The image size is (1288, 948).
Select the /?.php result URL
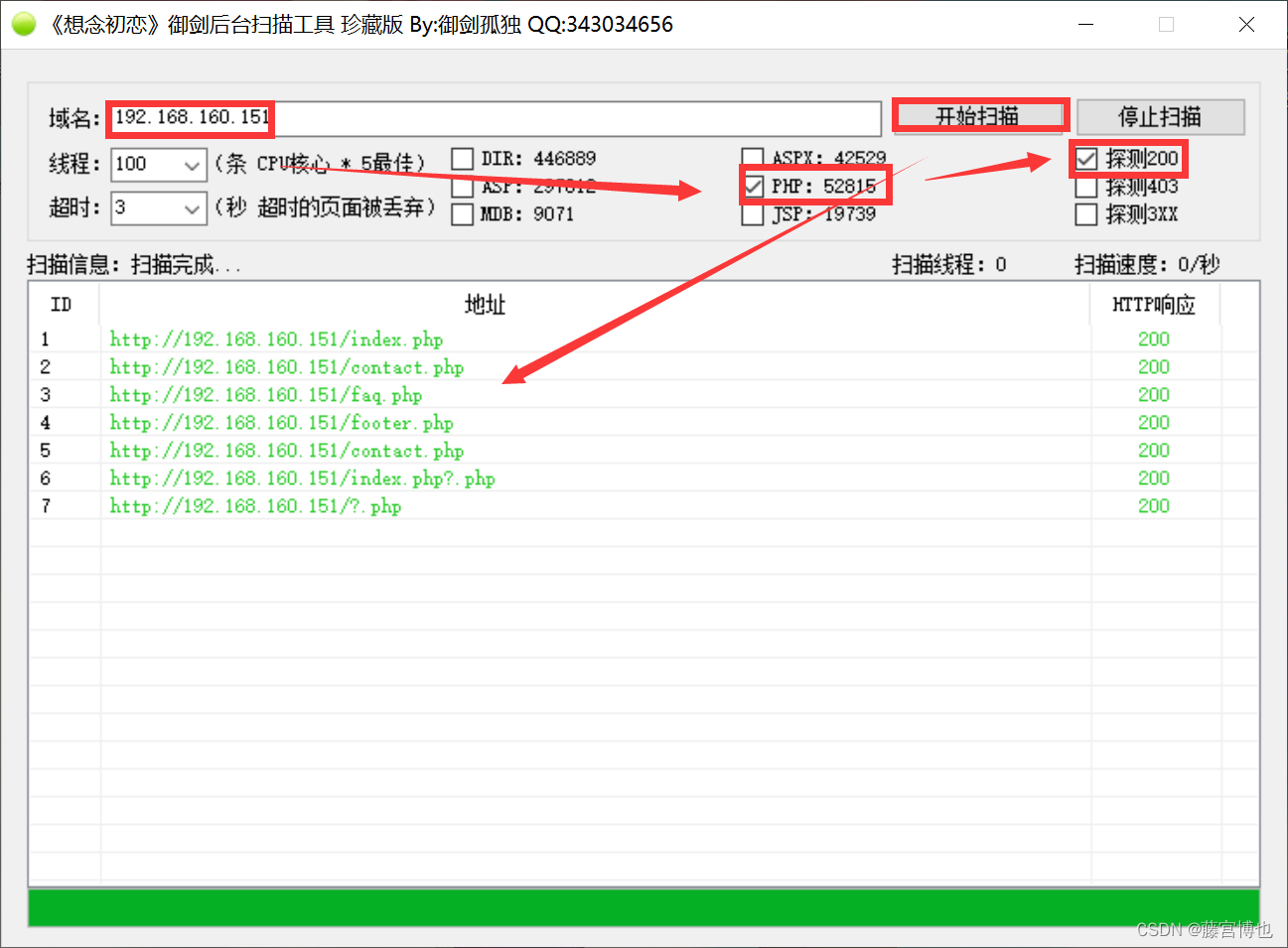255,506
